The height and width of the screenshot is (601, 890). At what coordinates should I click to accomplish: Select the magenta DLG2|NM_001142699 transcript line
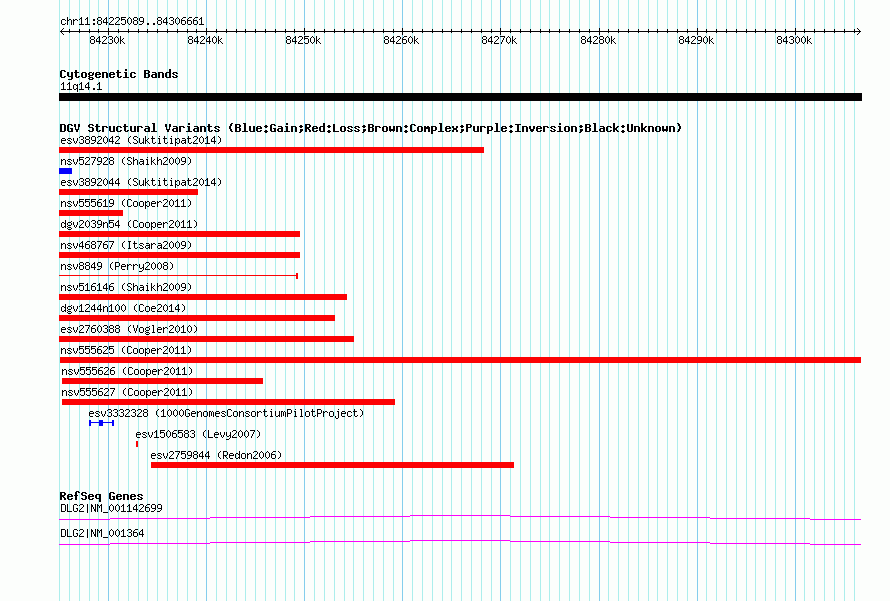[x=460, y=517]
